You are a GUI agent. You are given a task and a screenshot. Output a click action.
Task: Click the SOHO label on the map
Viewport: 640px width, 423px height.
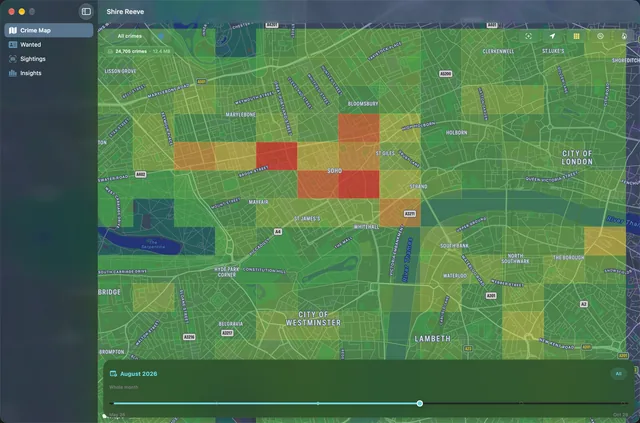click(335, 171)
